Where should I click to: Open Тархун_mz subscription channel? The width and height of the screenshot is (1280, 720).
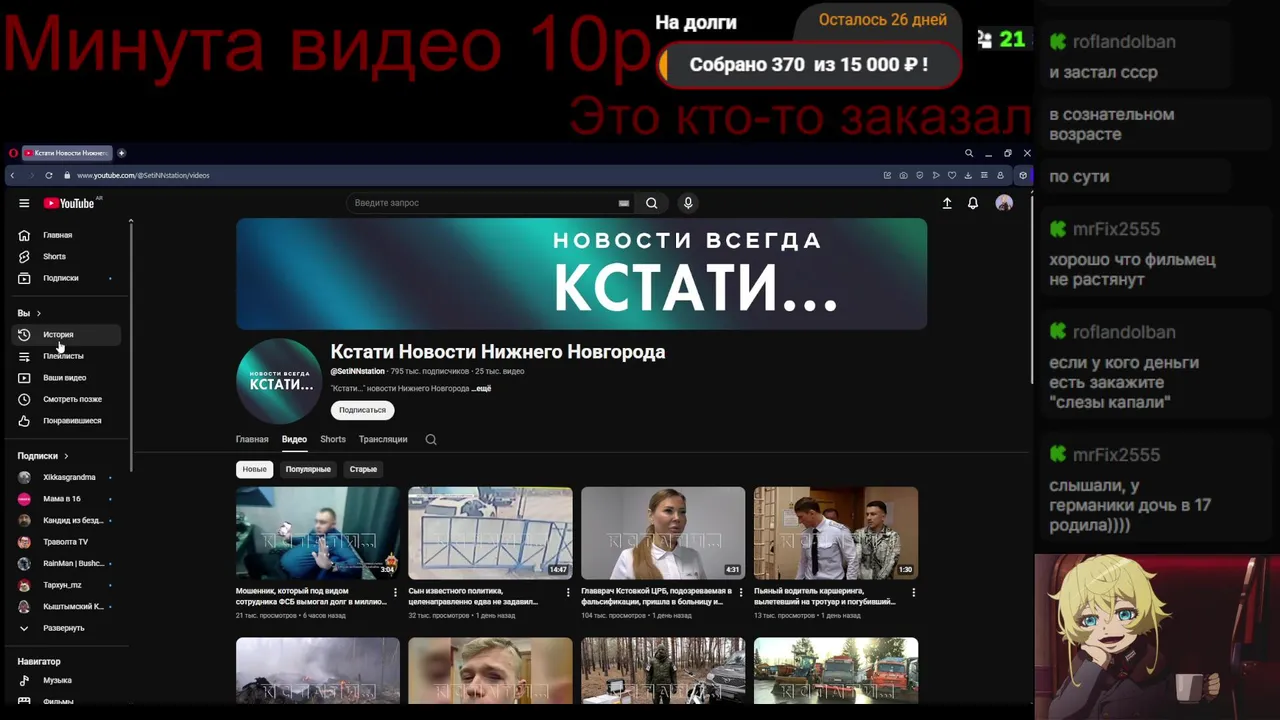point(68,585)
